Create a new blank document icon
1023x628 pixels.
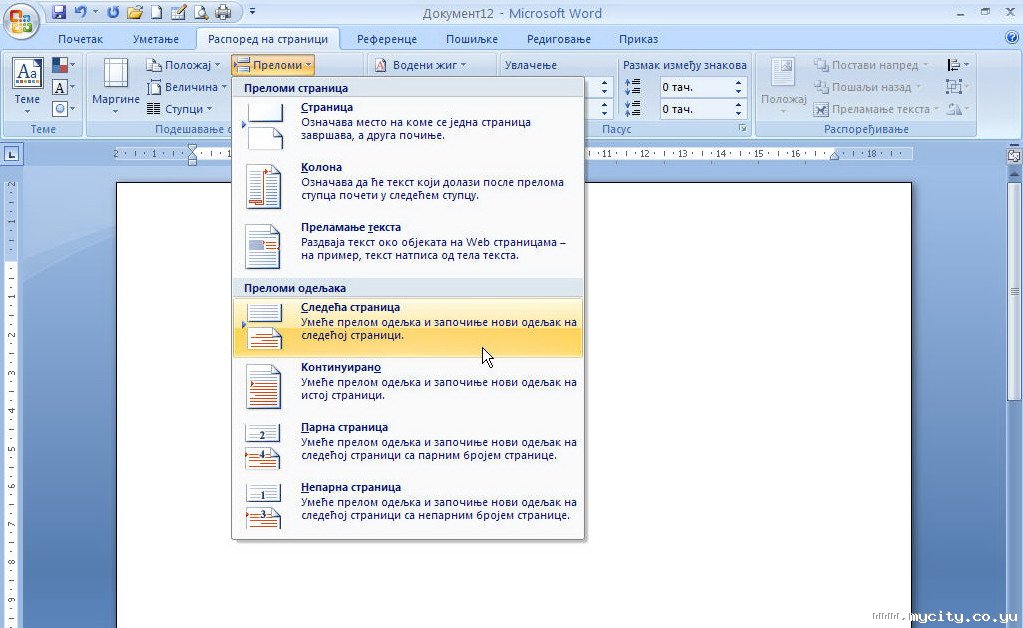coord(157,12)
